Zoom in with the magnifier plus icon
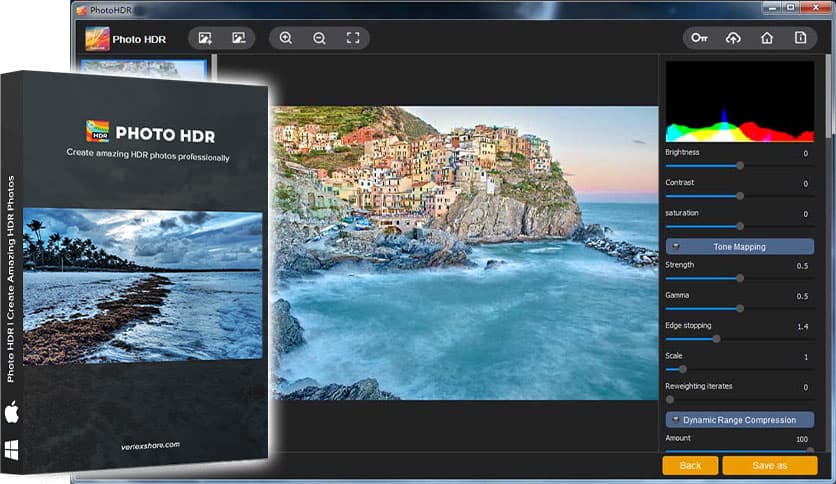 [286, 38]
